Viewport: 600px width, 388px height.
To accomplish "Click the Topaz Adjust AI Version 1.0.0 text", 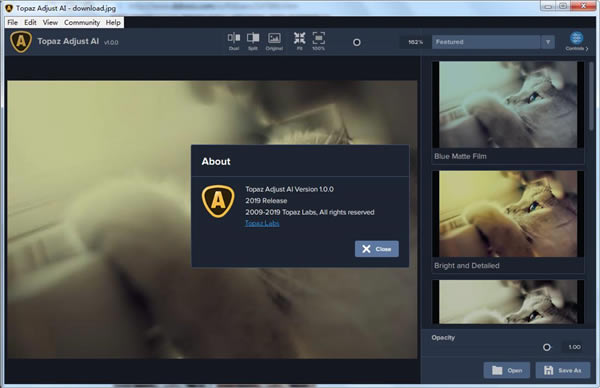I will (289, 189).
